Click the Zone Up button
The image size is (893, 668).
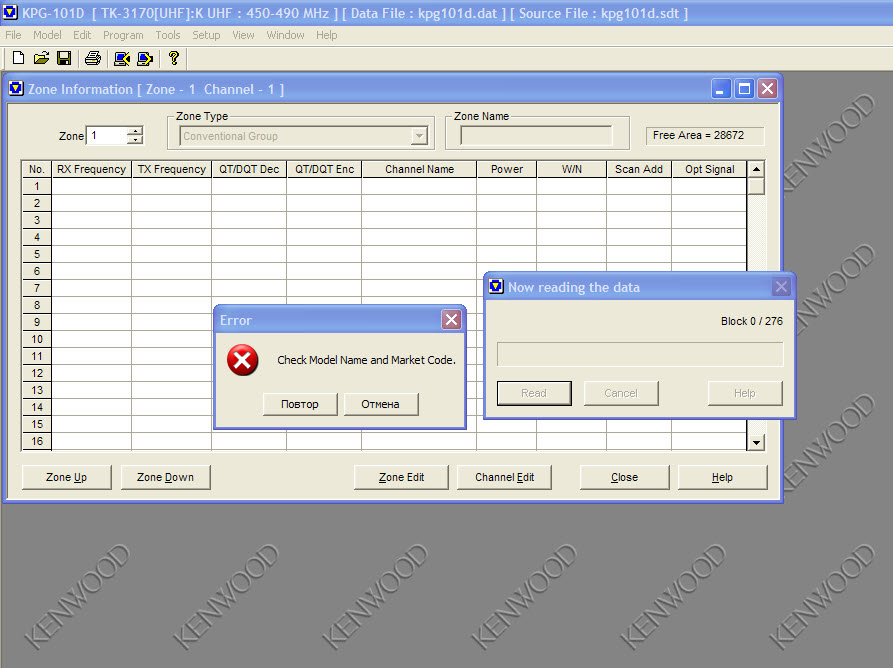coord(67,477)
